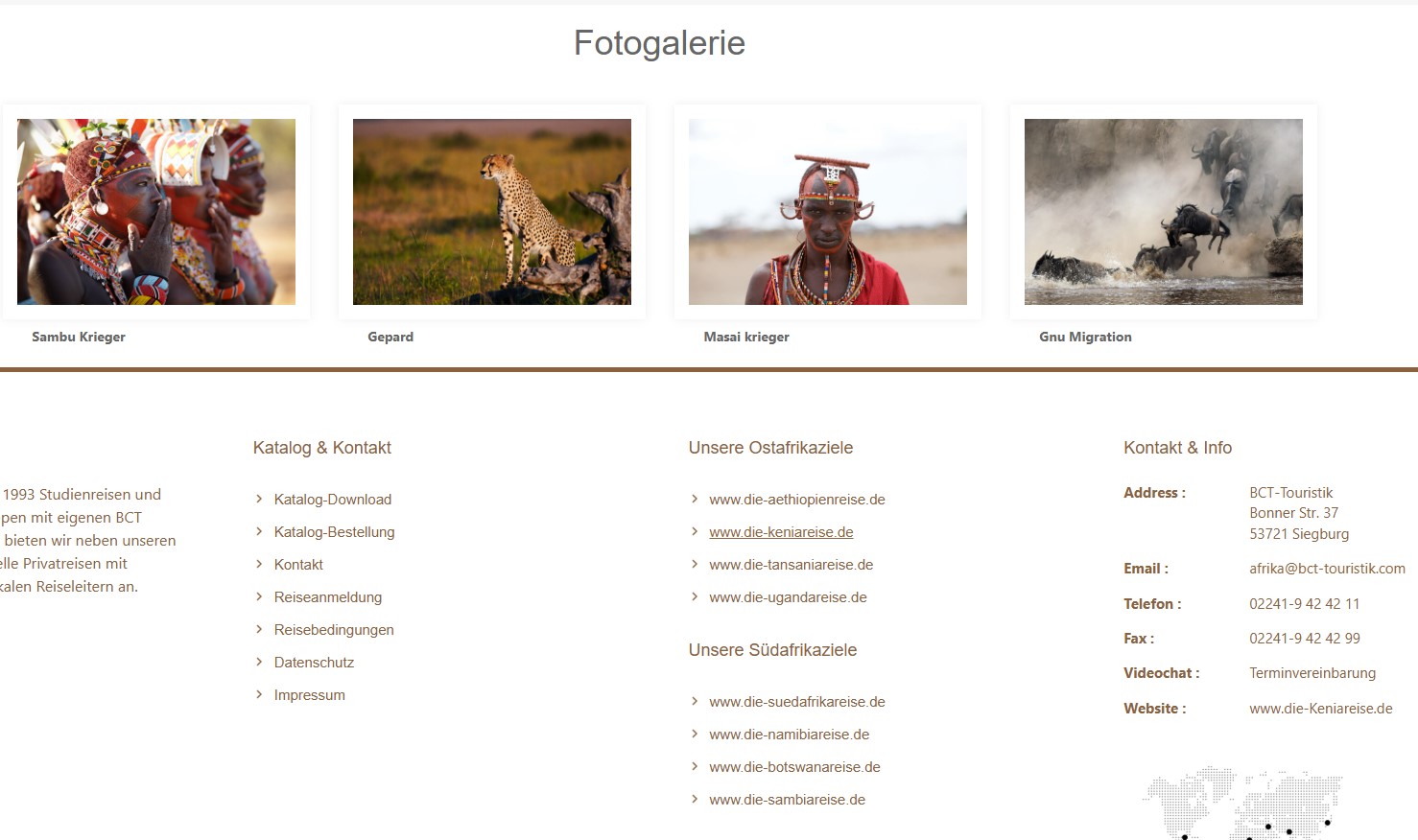Visit www.die-keniareise.de in Ostafrikaziele

(x=781, y=532)
